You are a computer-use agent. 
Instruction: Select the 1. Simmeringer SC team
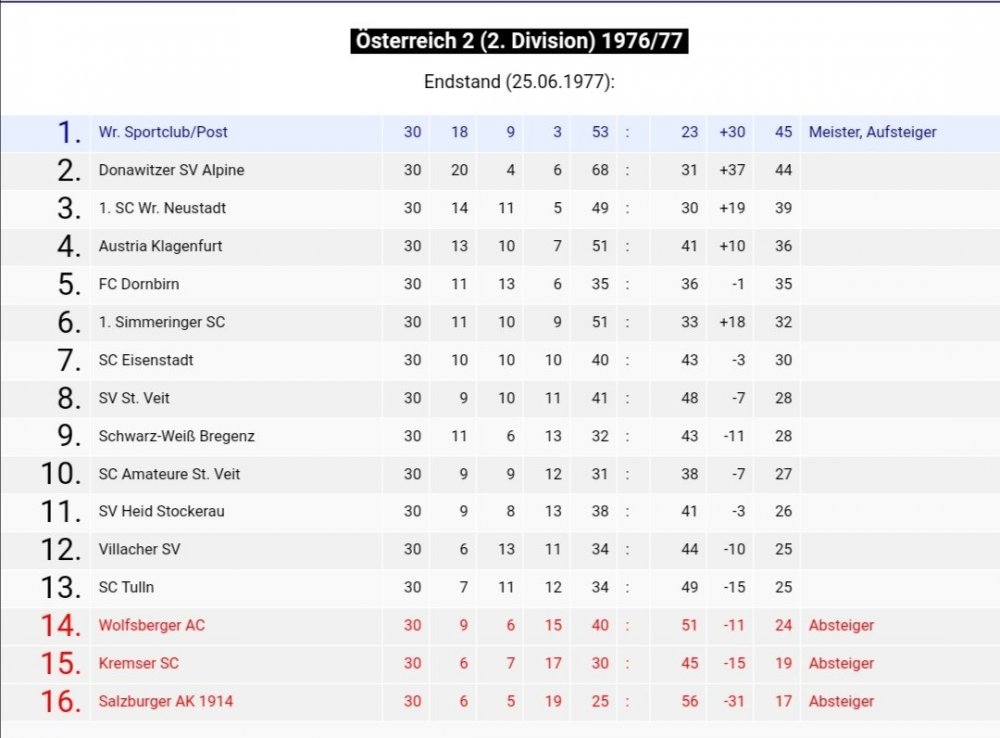pos(161,322)
